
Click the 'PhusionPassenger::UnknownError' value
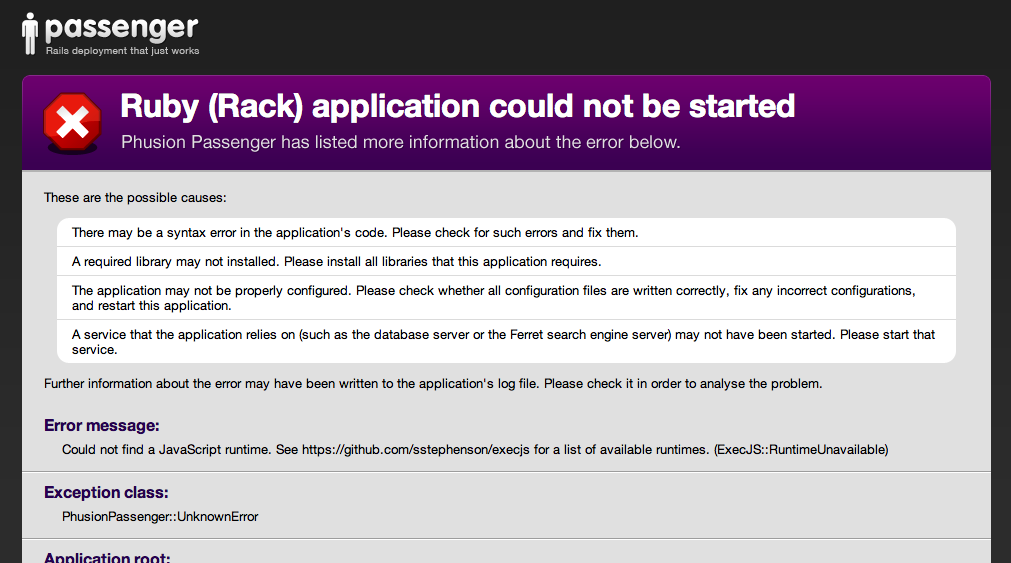tap(160, 517)
